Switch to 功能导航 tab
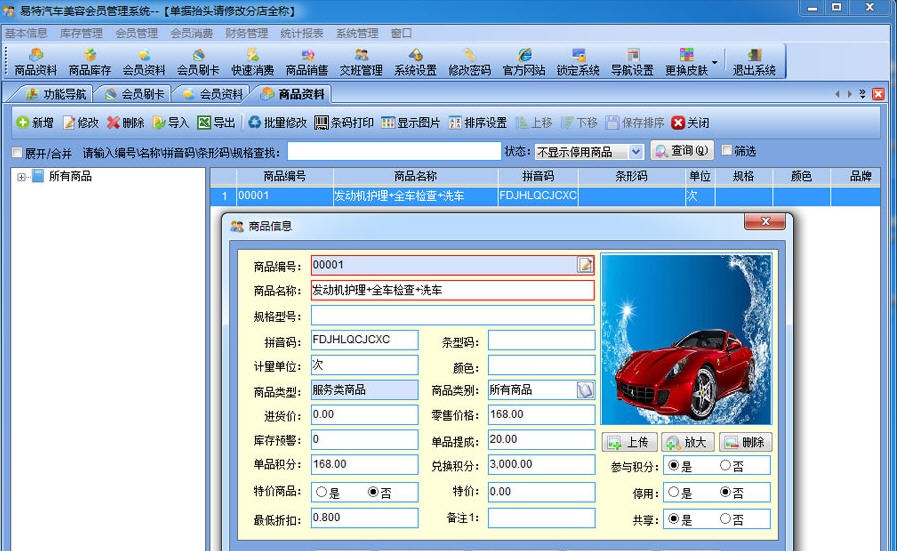This screenshot has width=897, height=551. click(55, 94)
